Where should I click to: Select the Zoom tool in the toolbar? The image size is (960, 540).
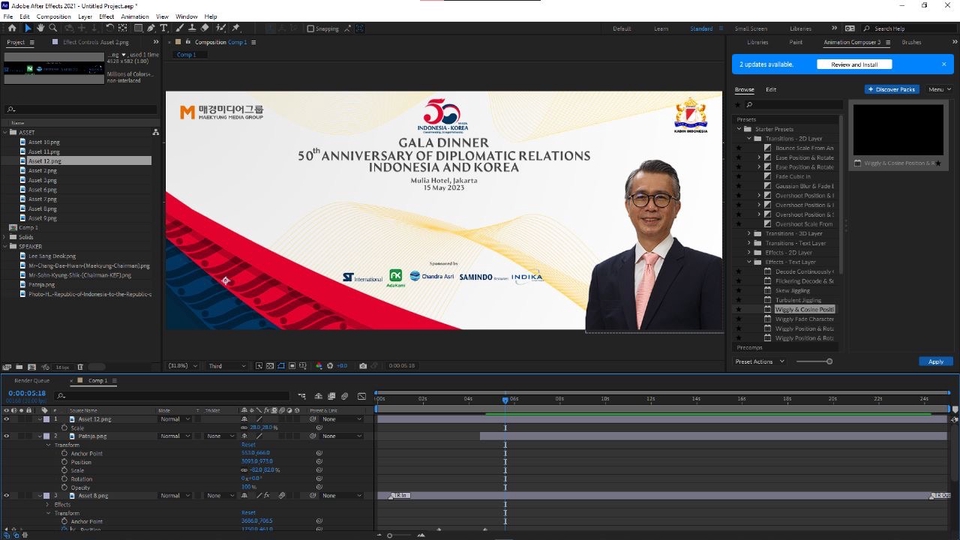[53, 28]
